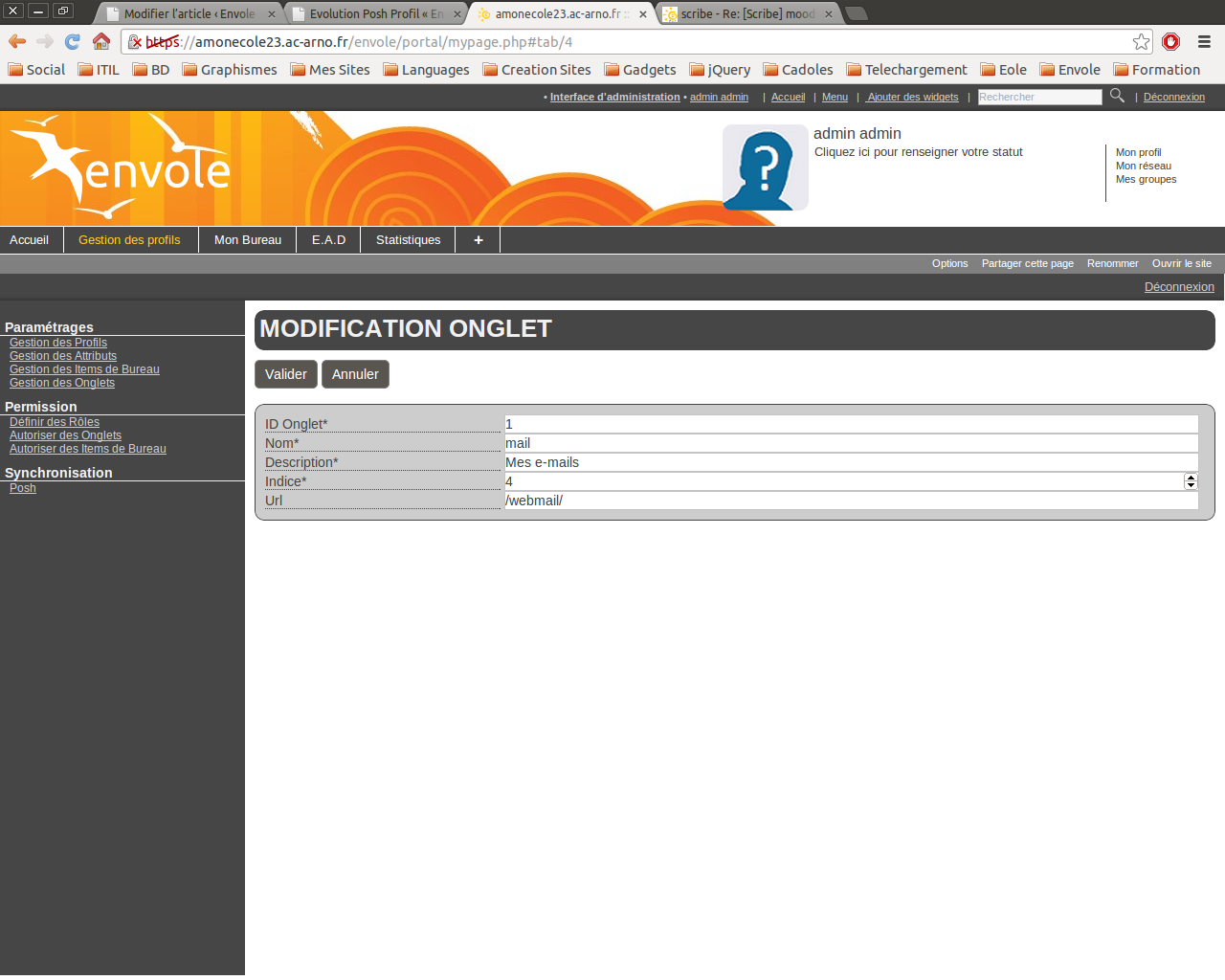The width and height of the screenshot is (1225, 980).
Task: Click the red adblock extension icon
Action: click(1170, 41)
